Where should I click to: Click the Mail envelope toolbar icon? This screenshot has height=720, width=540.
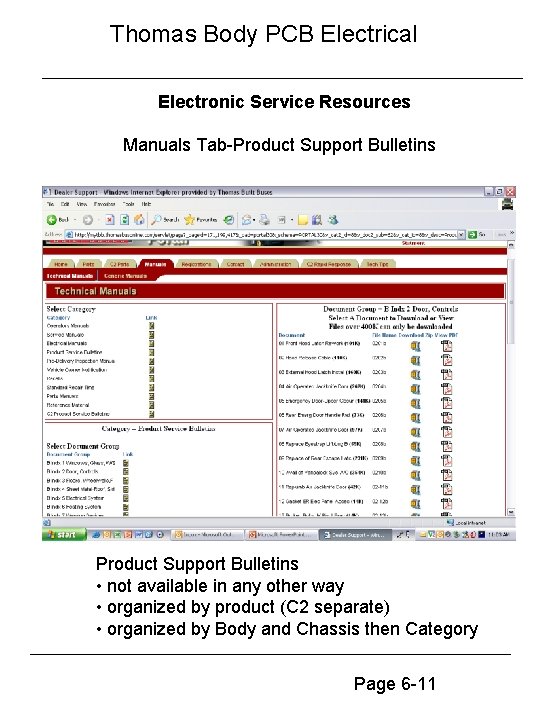click(x=247, y=220)
